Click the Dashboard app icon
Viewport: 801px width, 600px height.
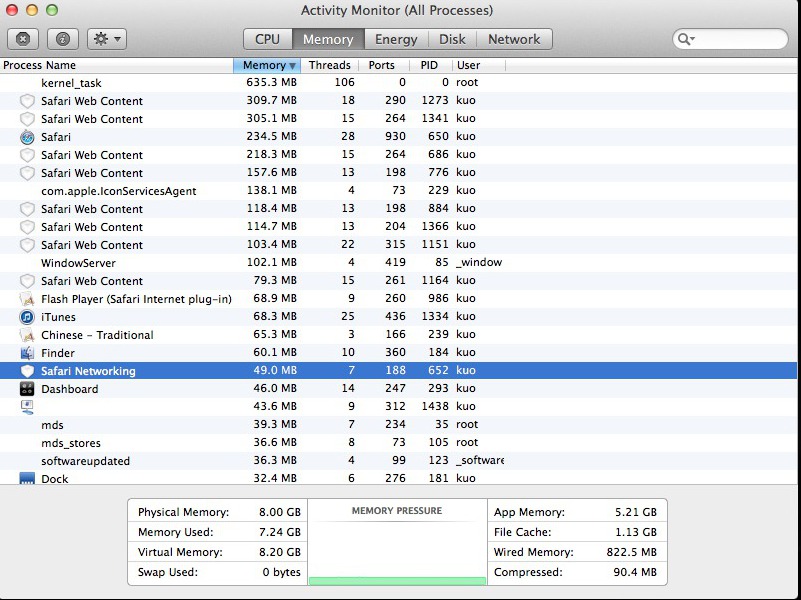point(27,389)
